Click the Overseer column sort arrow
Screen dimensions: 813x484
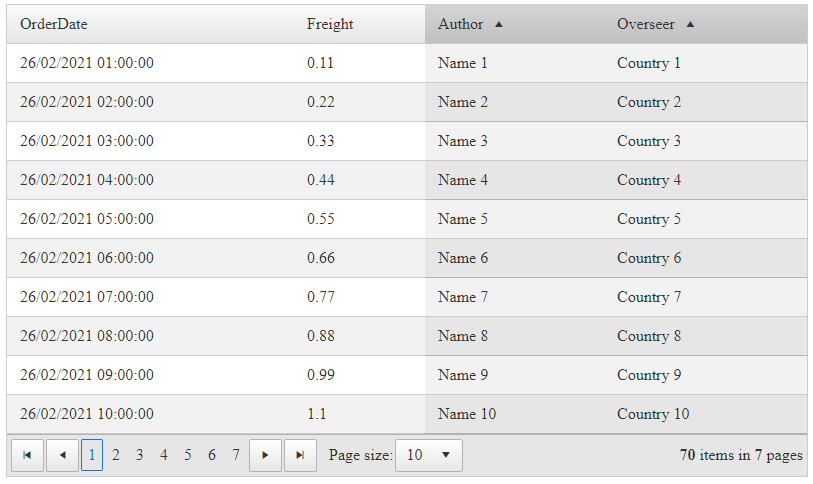[x=690, y=24]
